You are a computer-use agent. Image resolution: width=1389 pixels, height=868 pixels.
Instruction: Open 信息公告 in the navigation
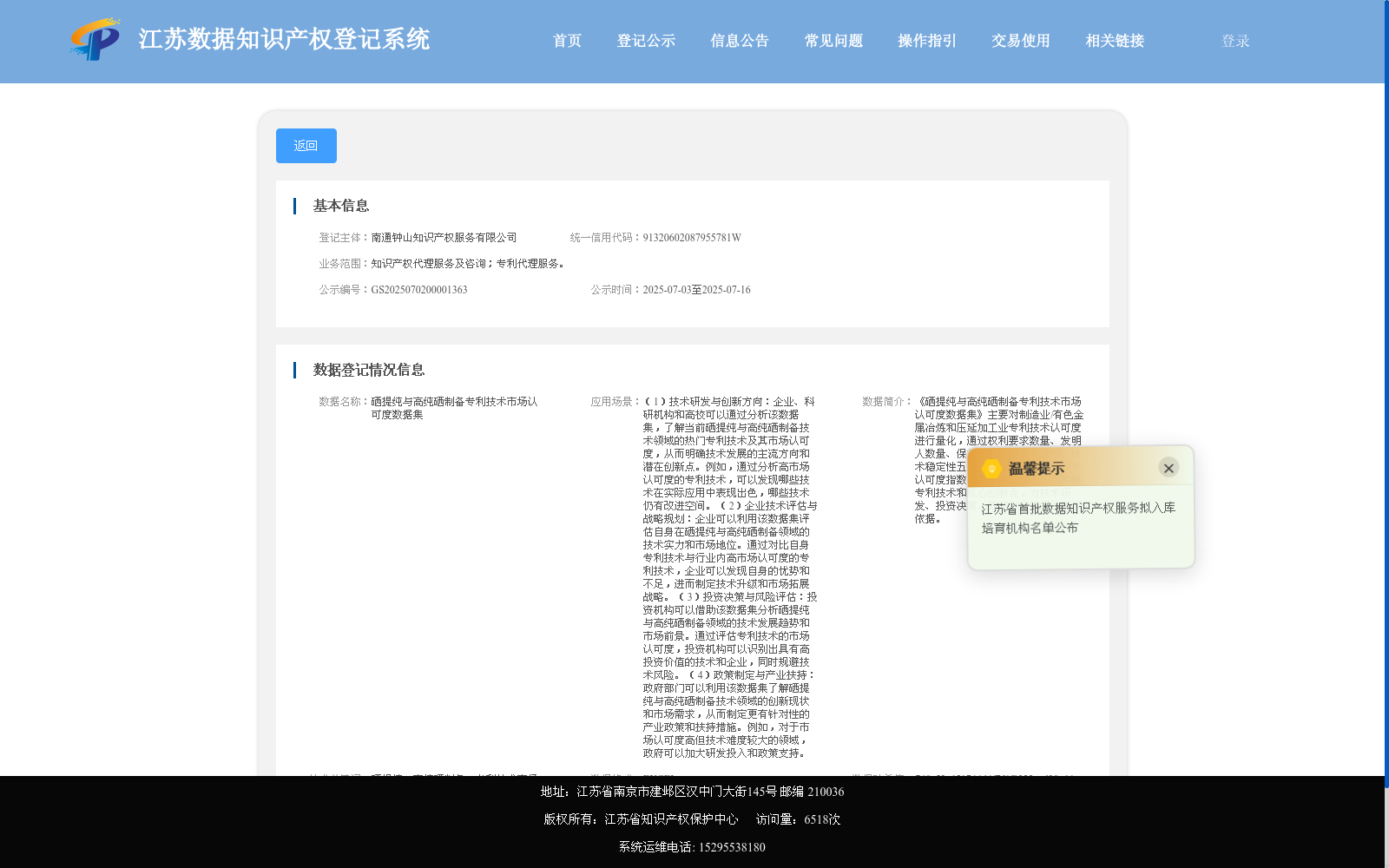click(x=740, y=41)
